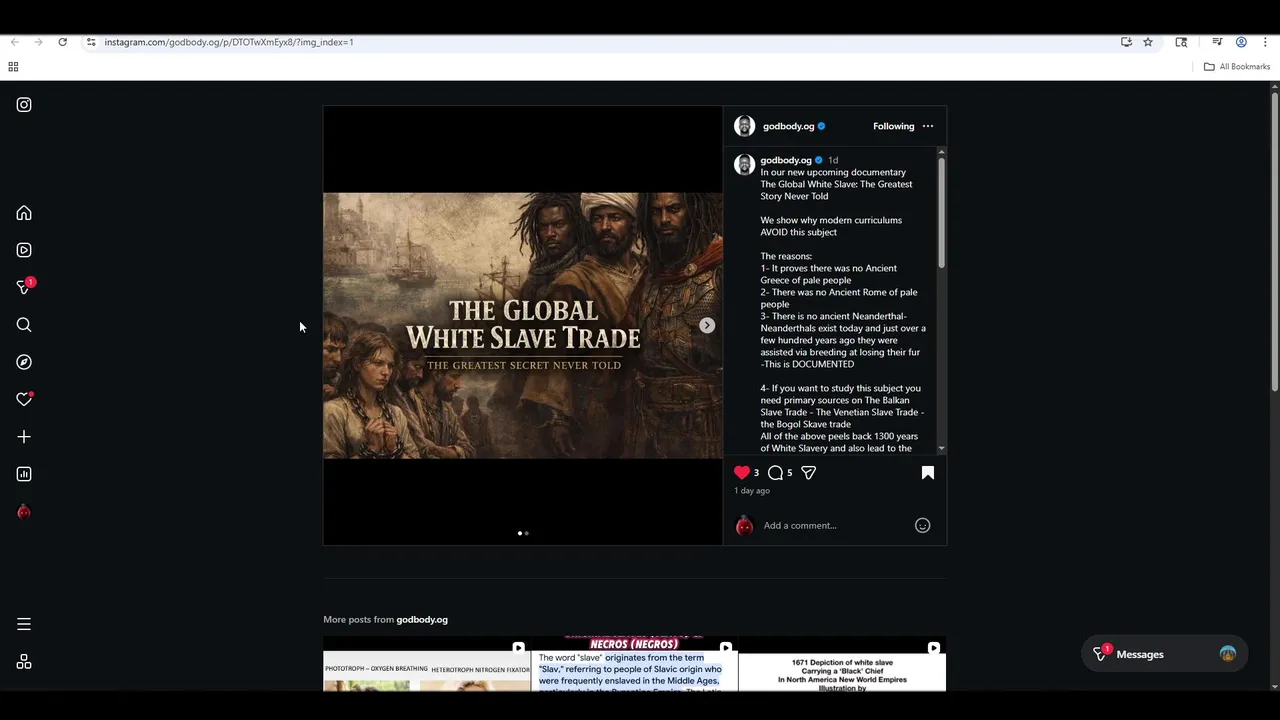Open the More hamburger menu

pos(24,624)
